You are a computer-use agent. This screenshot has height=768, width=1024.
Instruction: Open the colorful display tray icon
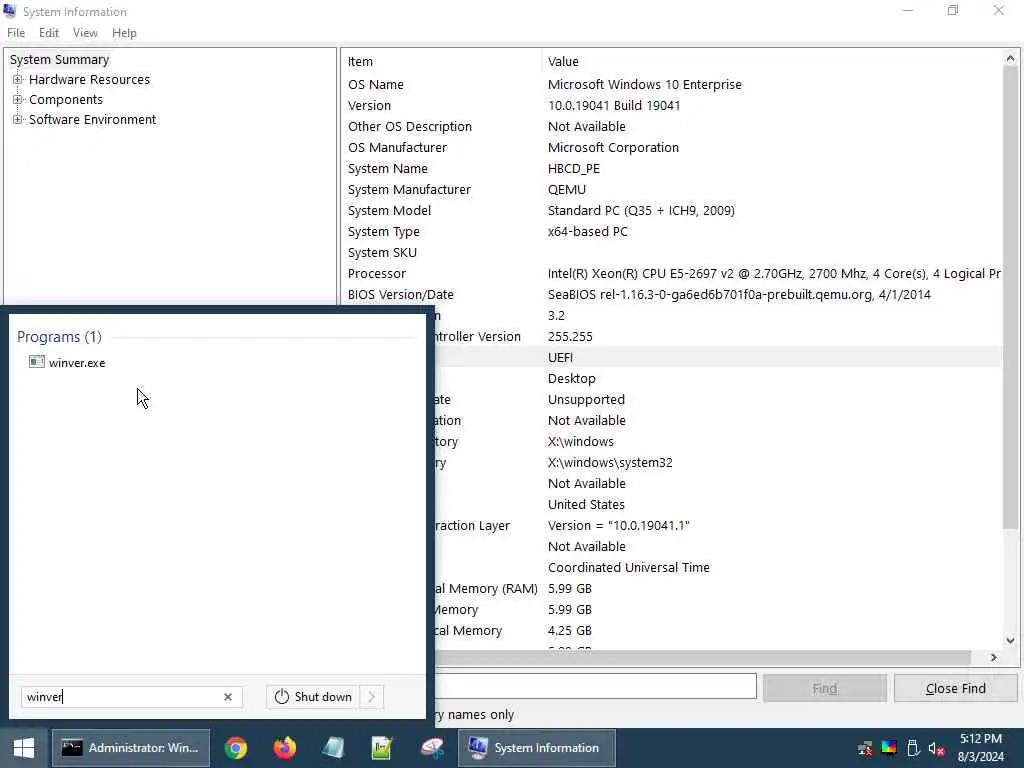pos(889,748)
